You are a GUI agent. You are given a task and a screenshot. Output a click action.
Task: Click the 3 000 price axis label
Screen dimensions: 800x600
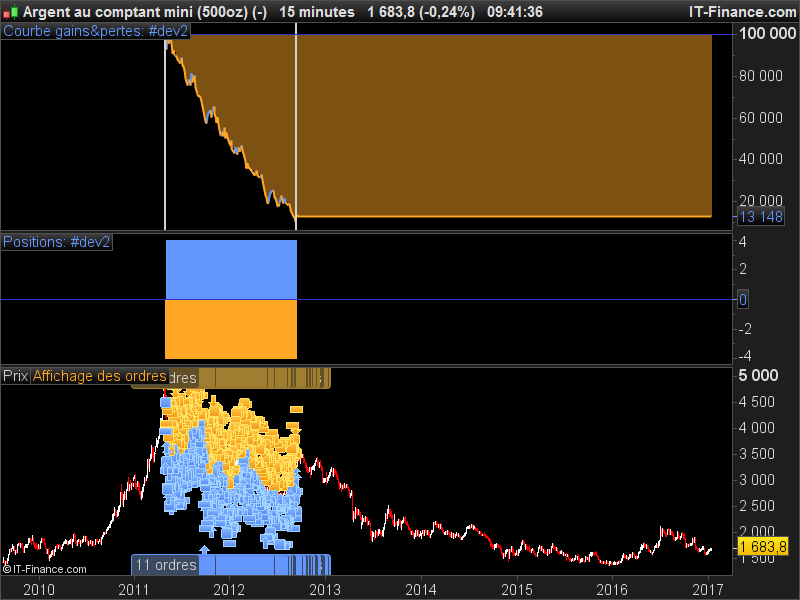click(x=757, y=480)
